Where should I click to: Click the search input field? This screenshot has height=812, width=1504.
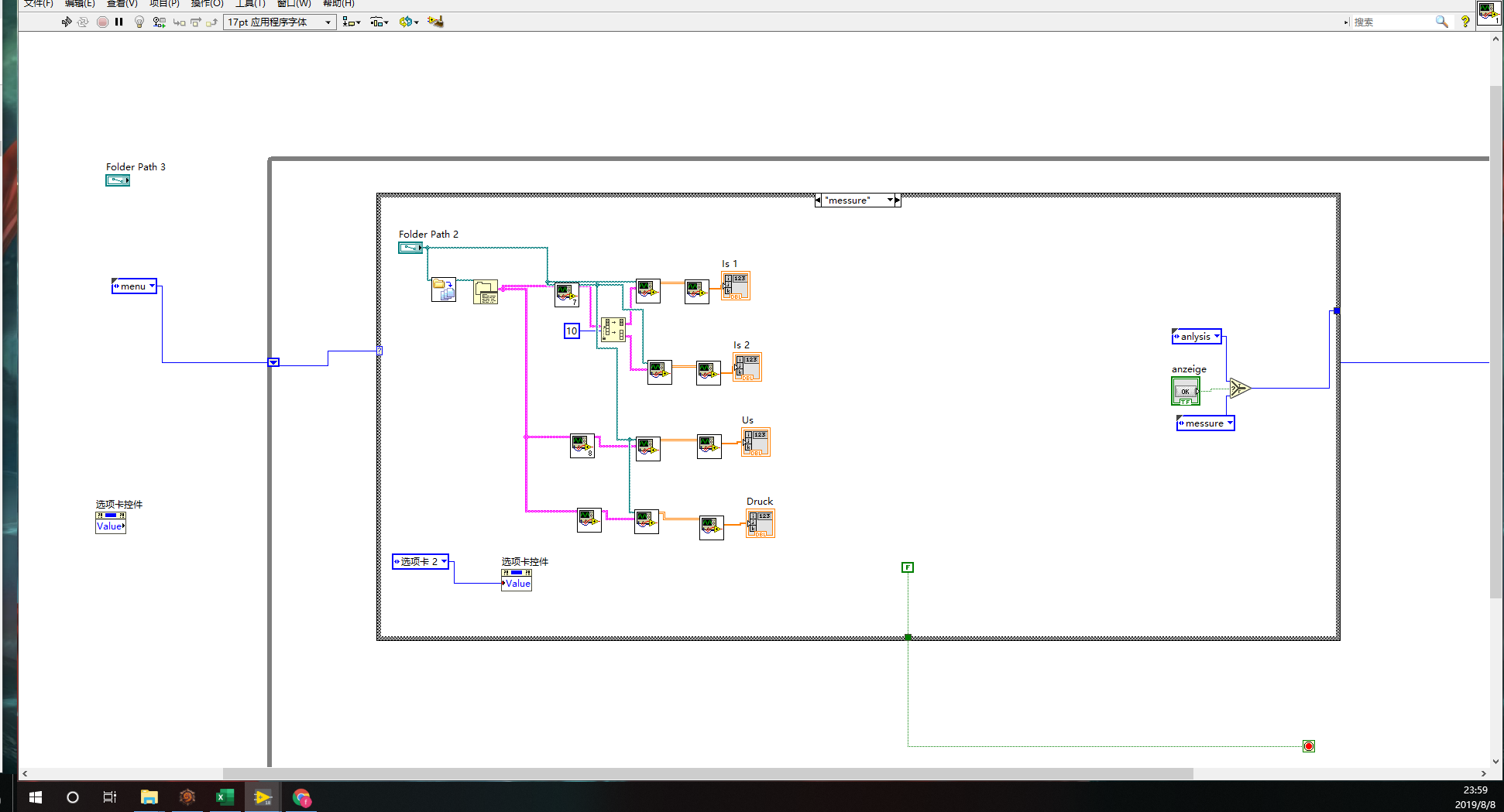point(1391,22)
